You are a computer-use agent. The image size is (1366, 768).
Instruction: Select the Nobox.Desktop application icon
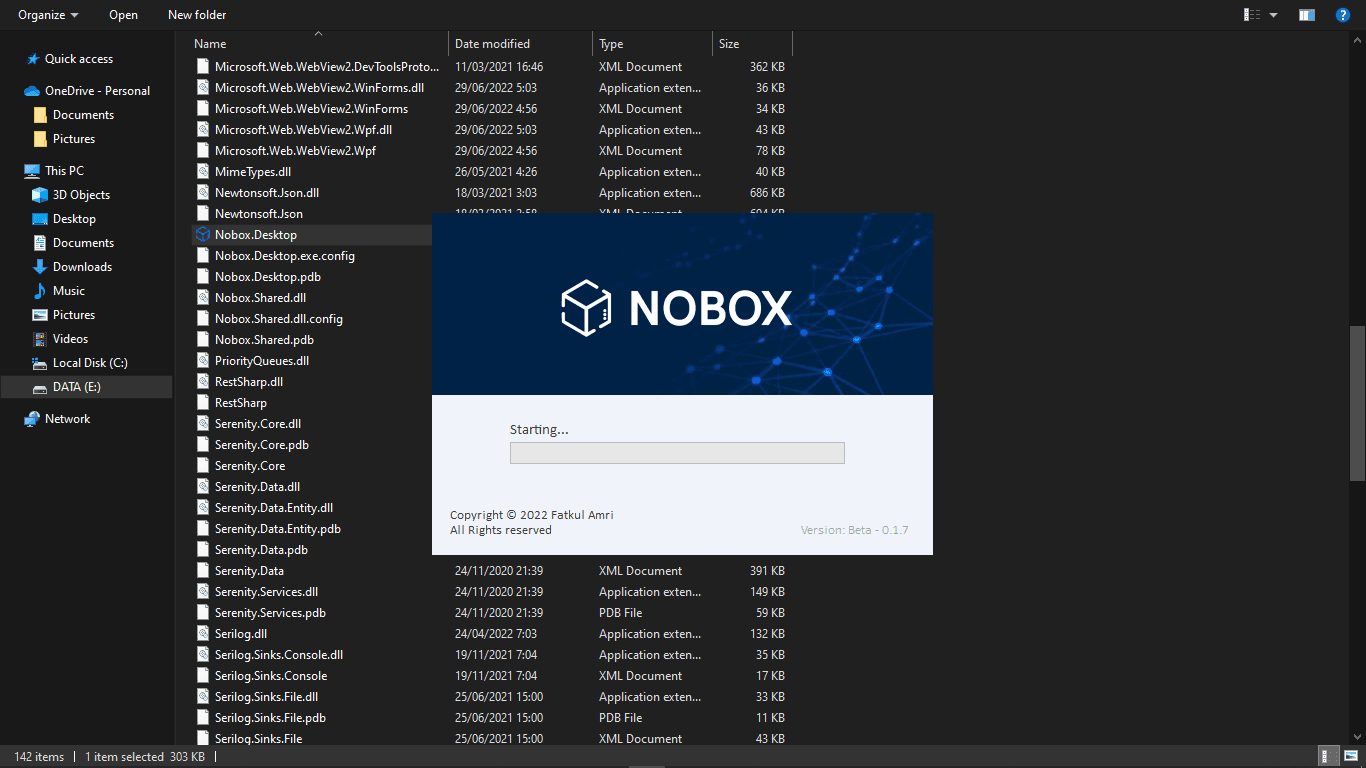click(203, 234)
